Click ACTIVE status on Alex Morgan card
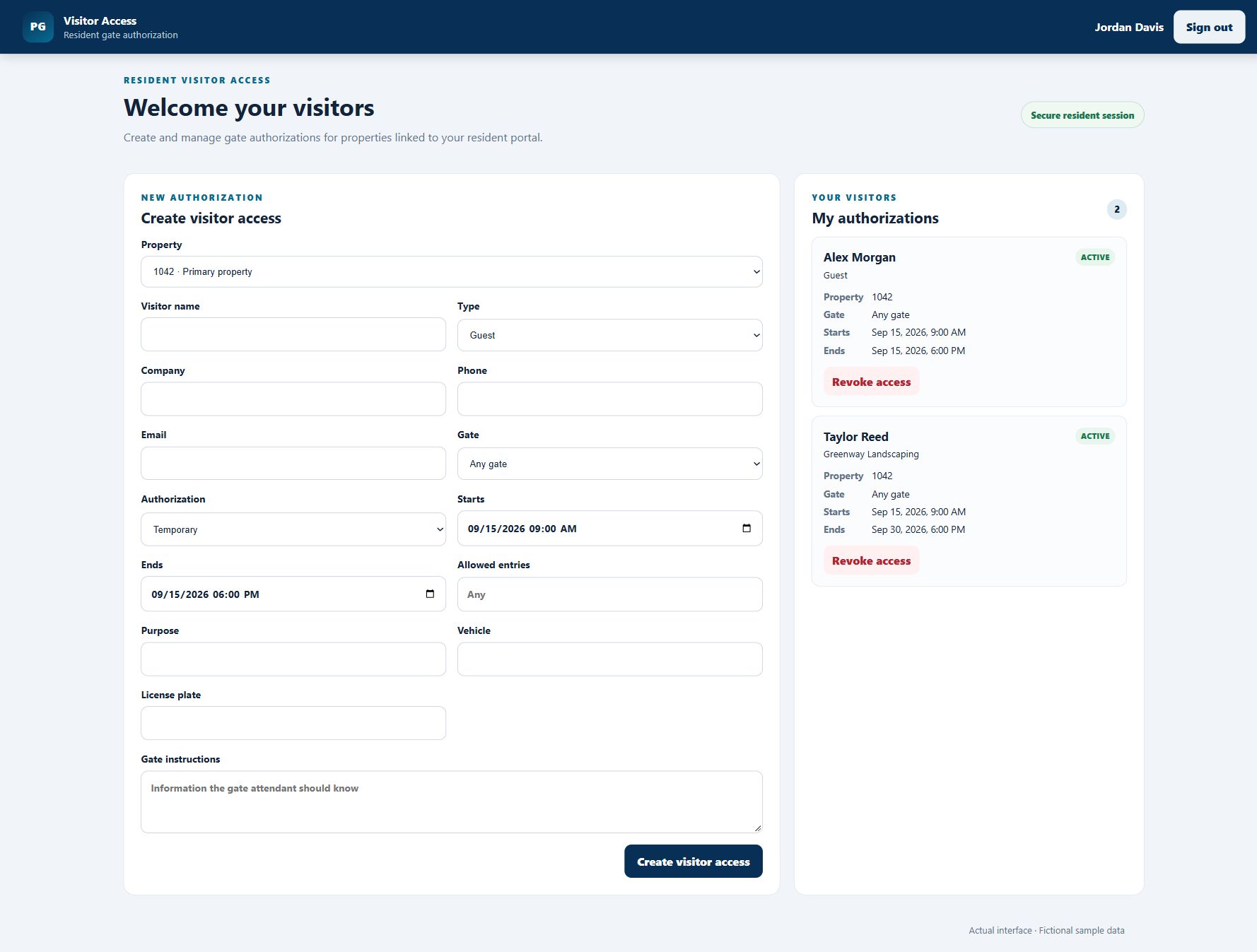Viewport: 1257px width, 952px height. pyautogui.click(x=1095, y=257)
